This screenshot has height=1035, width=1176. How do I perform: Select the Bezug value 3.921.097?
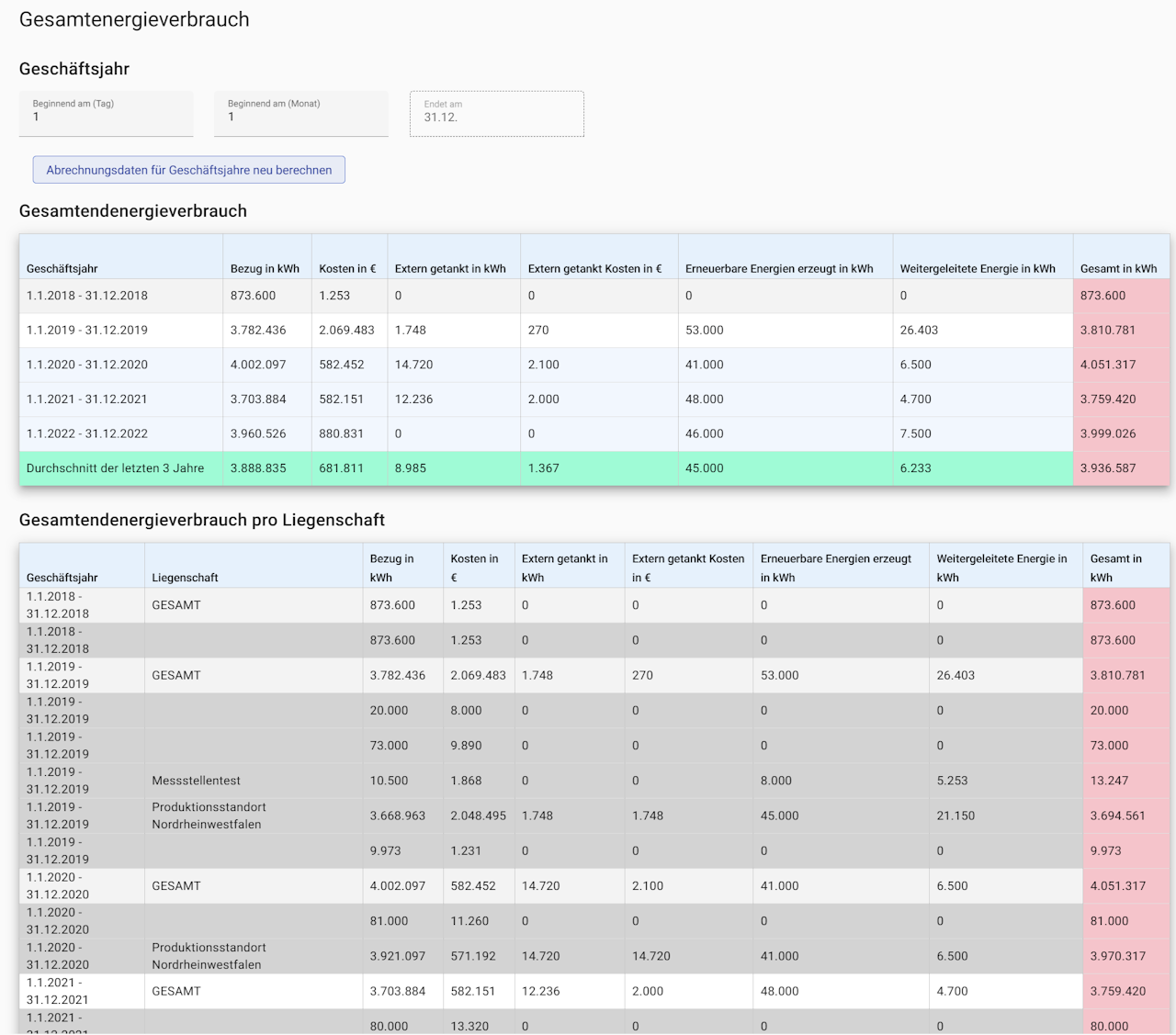coord(397,956)
